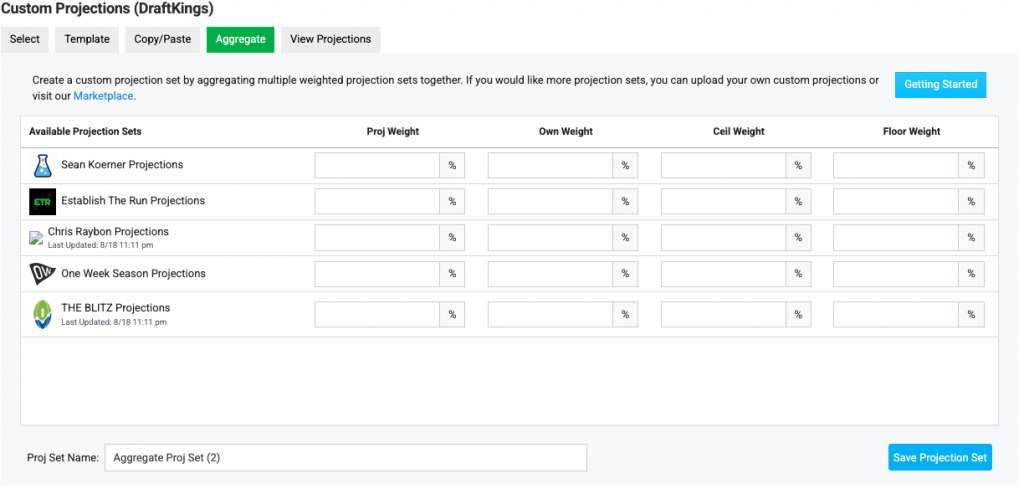Screen dimensions: 1024x489
Task: Focus the Proj Set Name text field
Action: click(345, 458)
